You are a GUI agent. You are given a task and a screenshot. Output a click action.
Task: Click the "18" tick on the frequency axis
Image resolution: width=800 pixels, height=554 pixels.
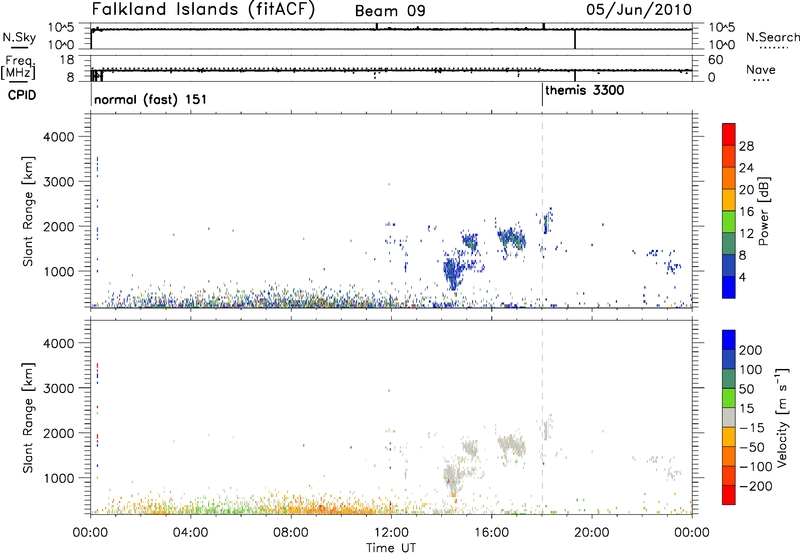67,60
